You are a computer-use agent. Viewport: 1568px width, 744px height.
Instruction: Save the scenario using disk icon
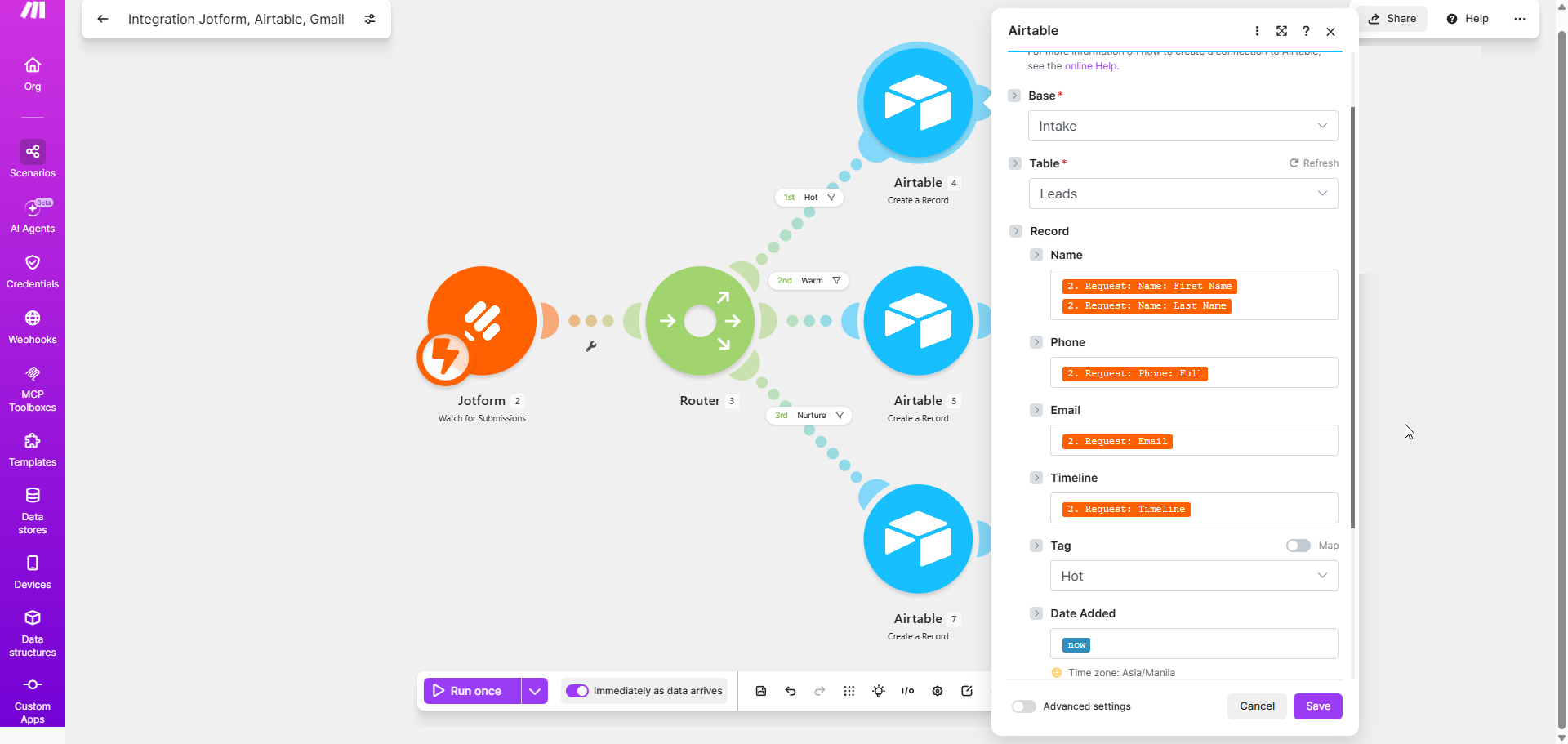tap(761, 691)
